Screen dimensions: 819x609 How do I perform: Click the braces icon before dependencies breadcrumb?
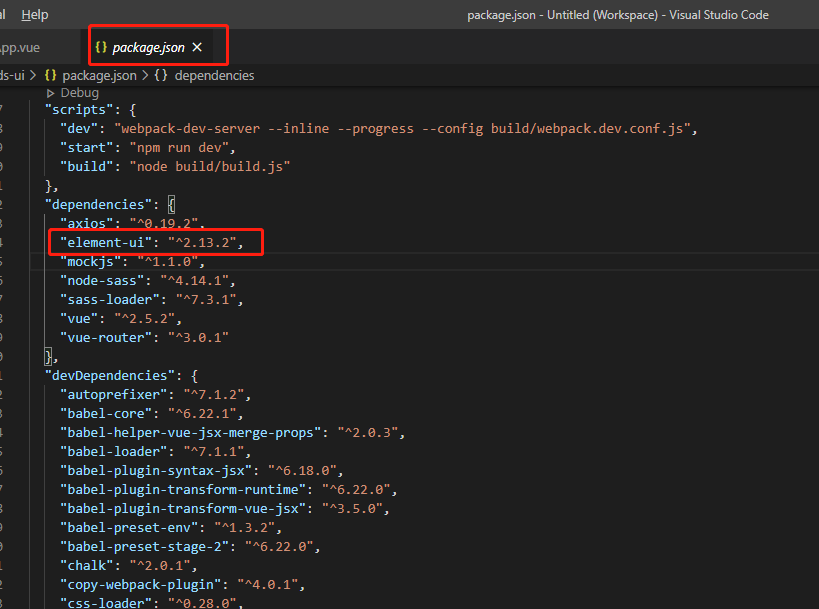pyautogui.click(x=161, y=75)
